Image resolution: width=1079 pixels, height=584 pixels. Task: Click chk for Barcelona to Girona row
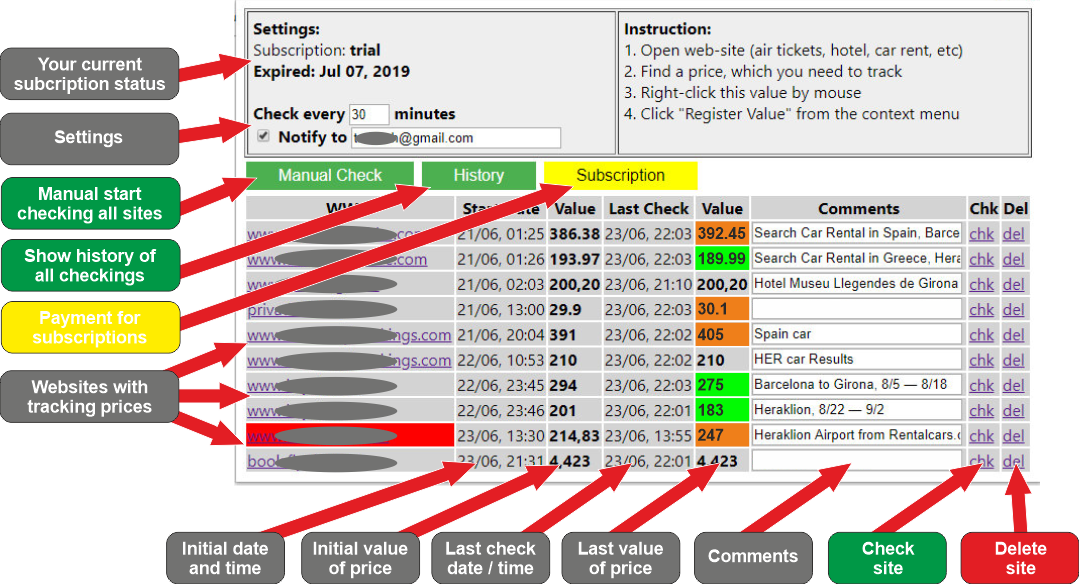981,385
